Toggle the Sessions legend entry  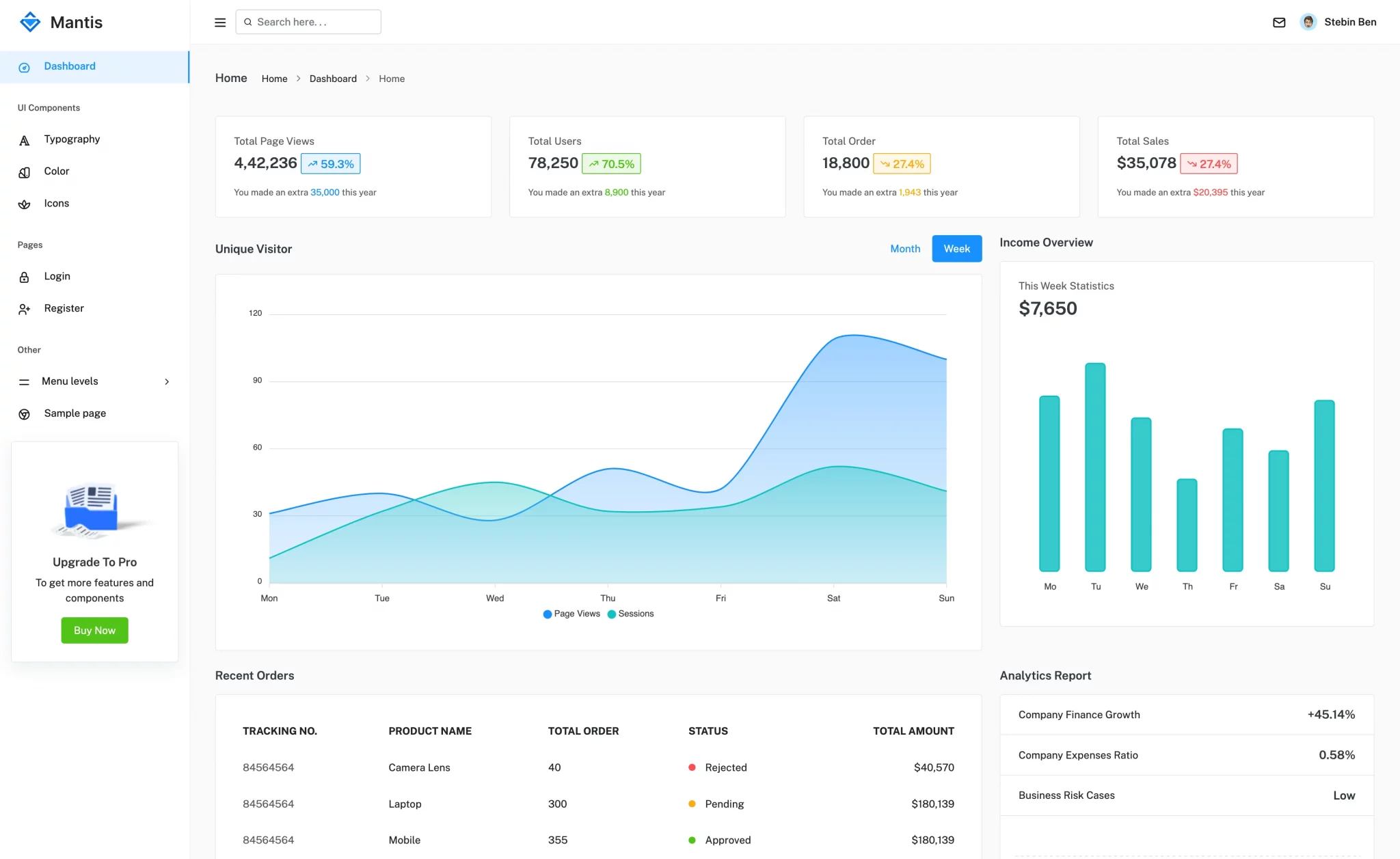[x=631, y=614]
